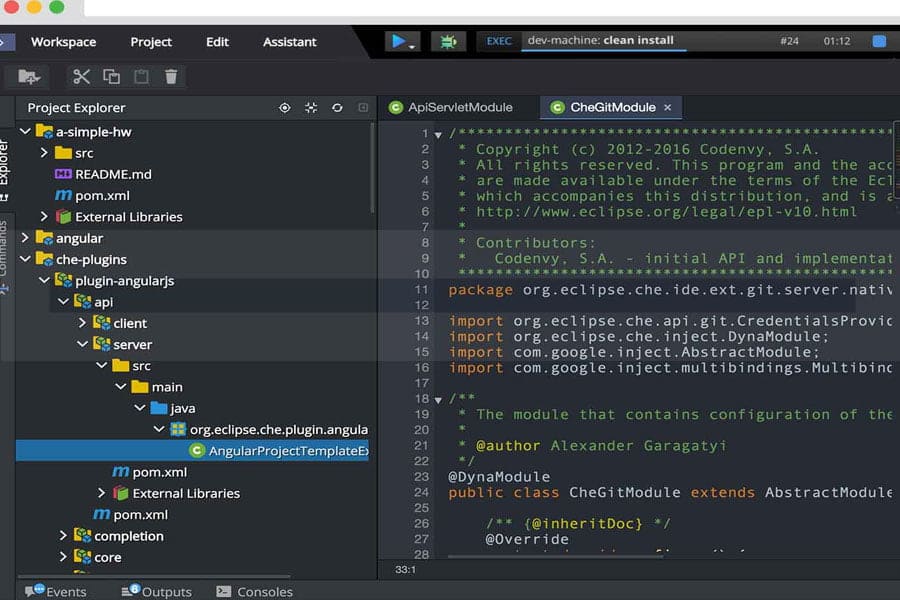Close the CheGitModule editor tab

(667, 107)
